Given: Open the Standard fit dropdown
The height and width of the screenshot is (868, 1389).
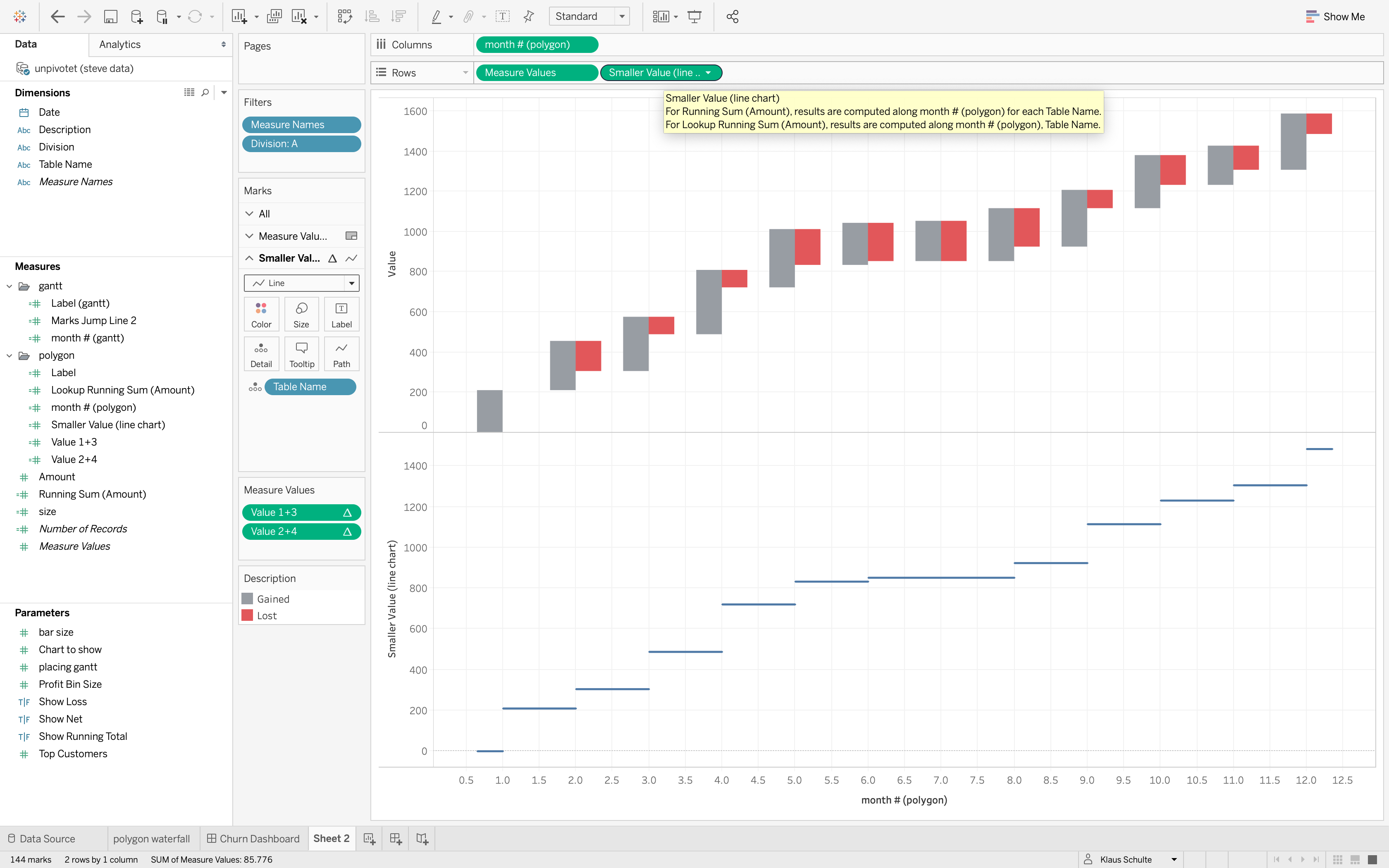Looking at the screenshot, I should [x=622, y=17].
